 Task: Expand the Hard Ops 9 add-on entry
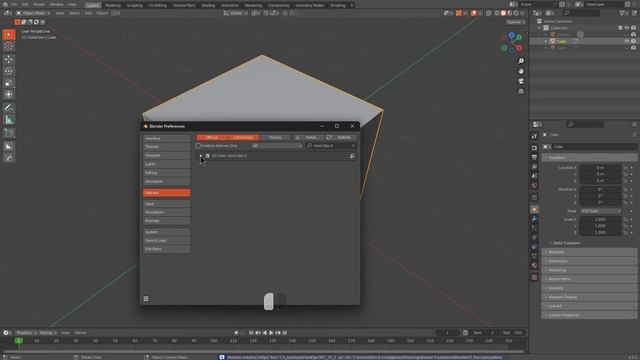pos(201,156)
